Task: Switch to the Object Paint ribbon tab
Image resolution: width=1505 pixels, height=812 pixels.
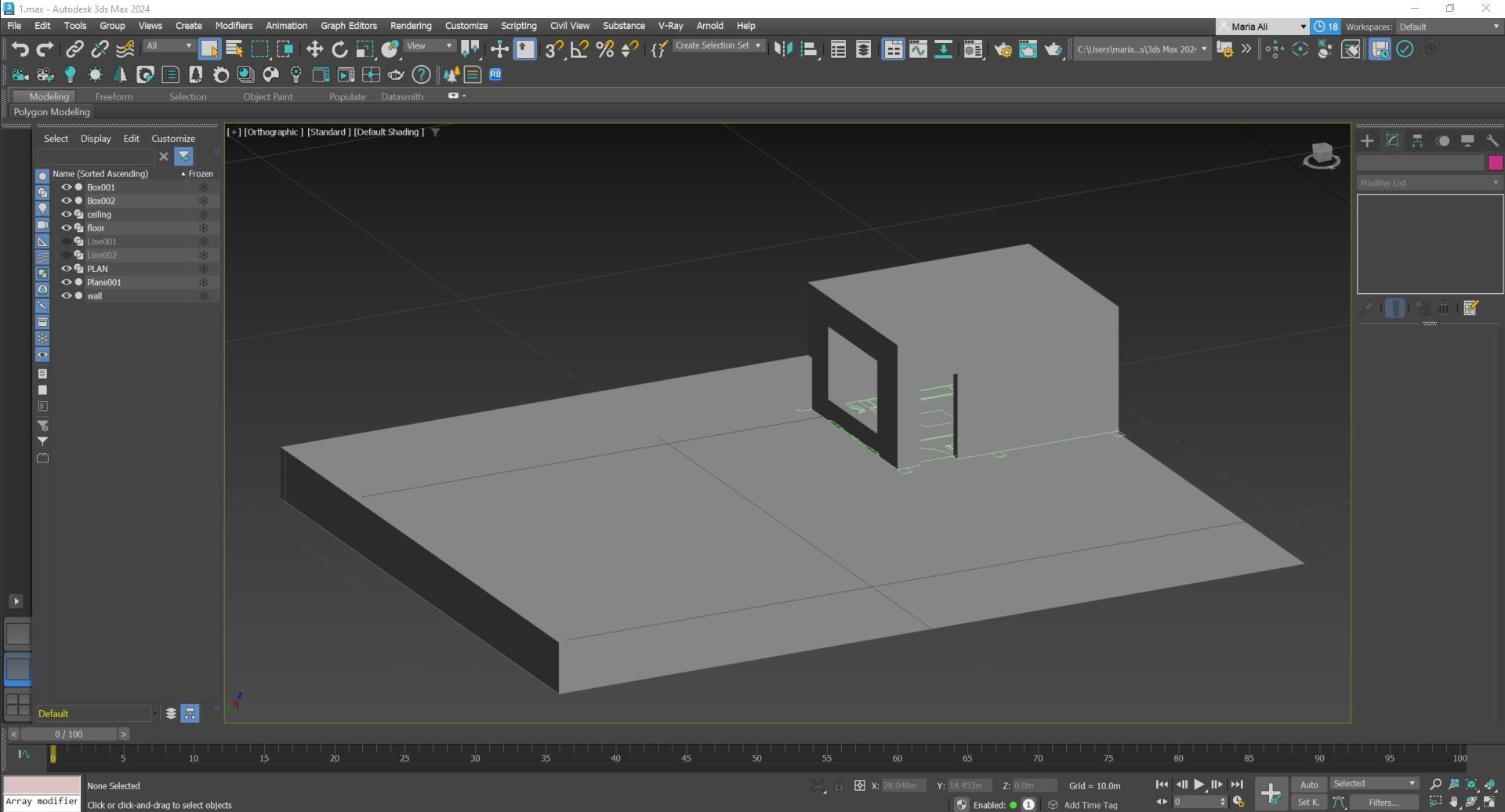Action: click(267, 96)
